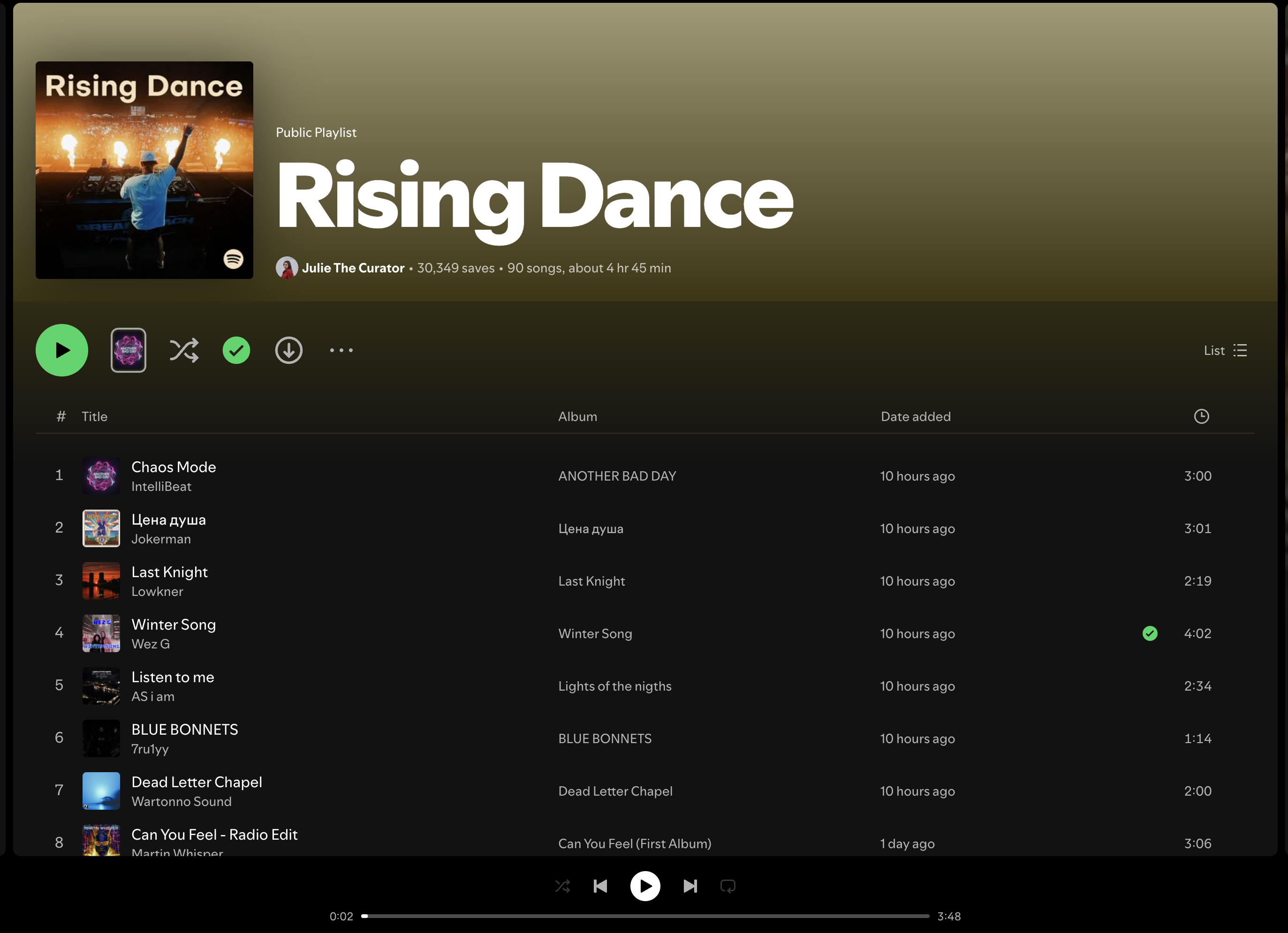Toggle repeat in the bottom player bar

point(728,886)
